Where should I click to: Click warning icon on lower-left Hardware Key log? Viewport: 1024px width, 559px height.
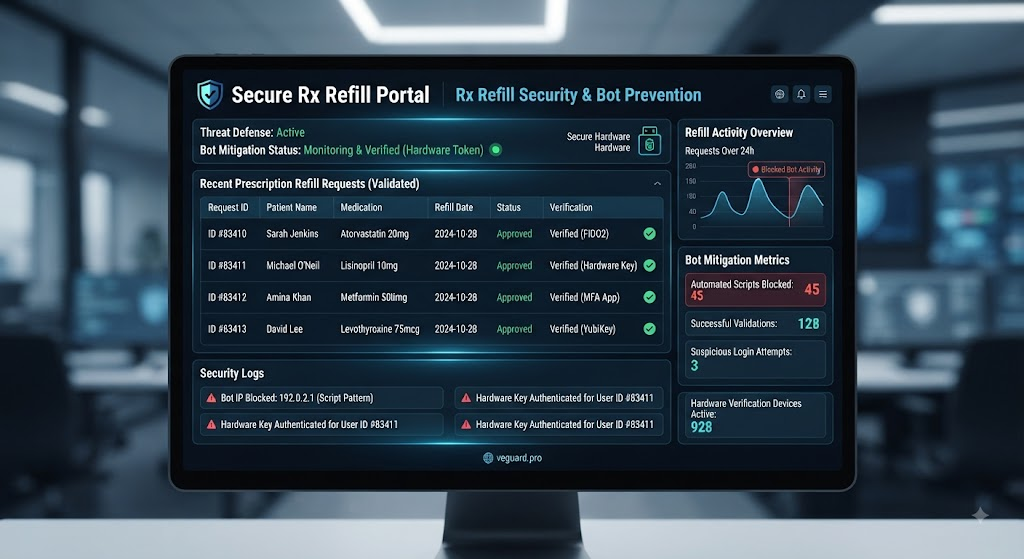click(x=211, y=424)
